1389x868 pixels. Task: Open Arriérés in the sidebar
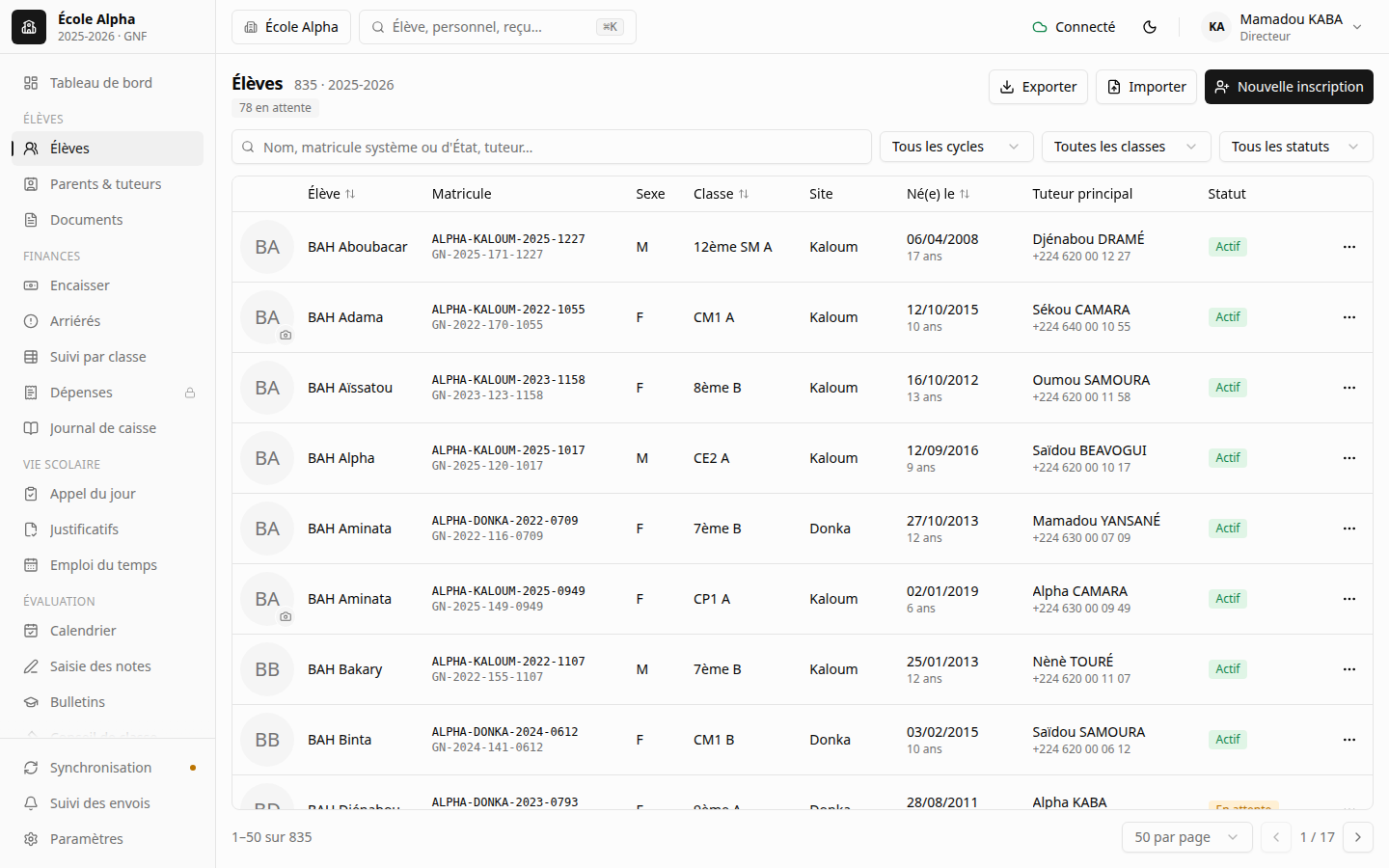tap(108, 321)
